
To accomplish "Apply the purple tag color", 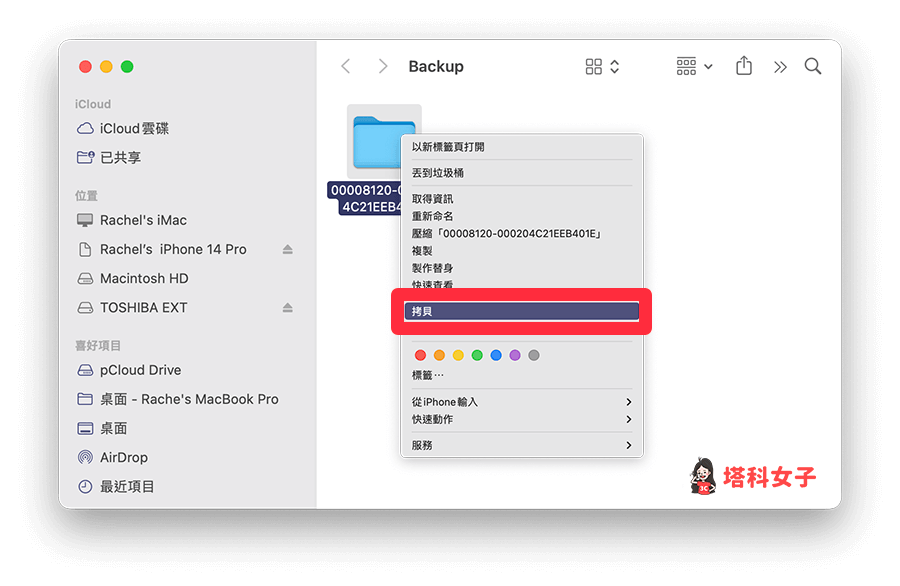I will pos(515,355).
